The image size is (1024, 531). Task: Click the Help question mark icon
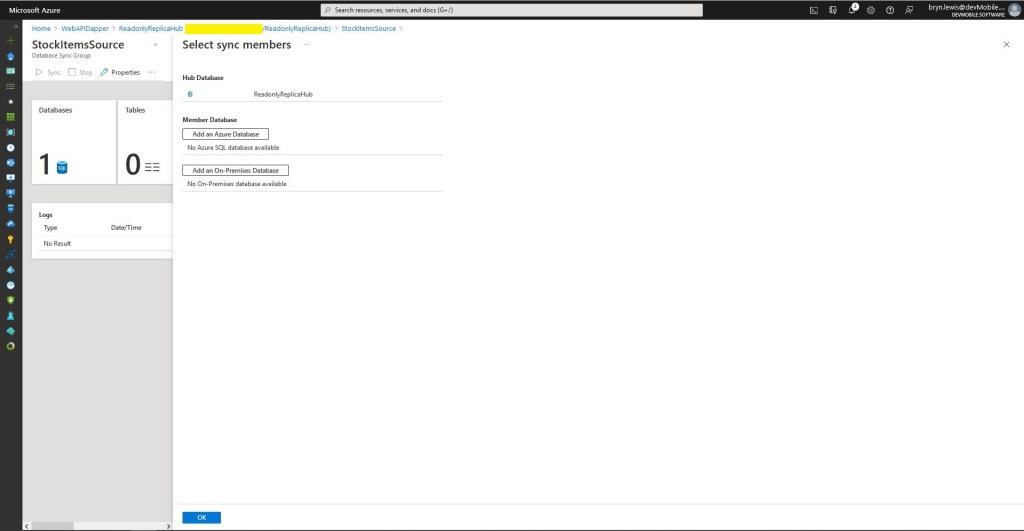point(890,10)
